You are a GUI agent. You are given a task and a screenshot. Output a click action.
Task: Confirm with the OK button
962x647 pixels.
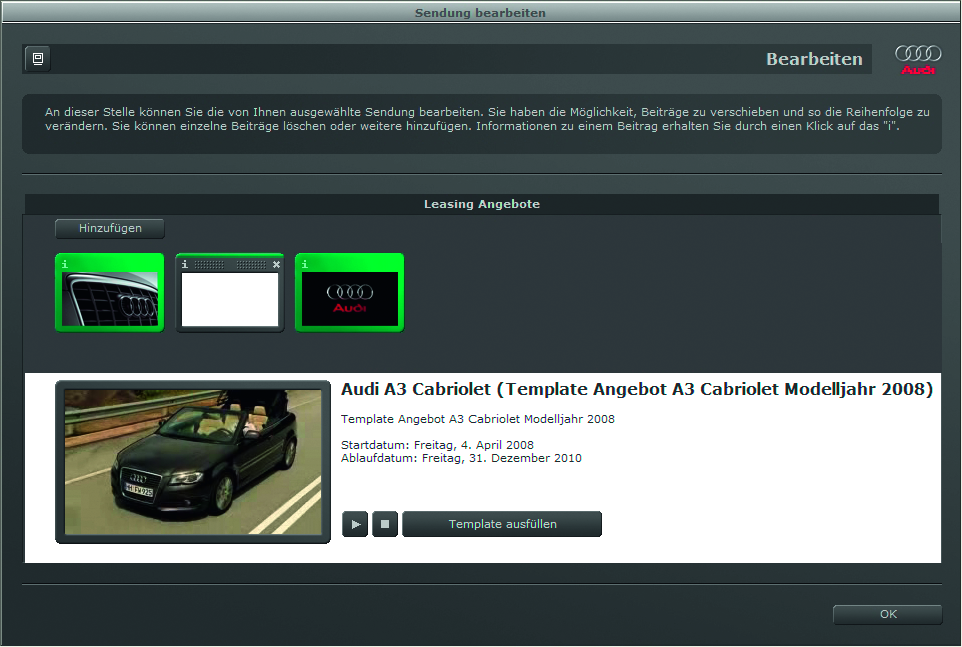click(x=887, y=614)
